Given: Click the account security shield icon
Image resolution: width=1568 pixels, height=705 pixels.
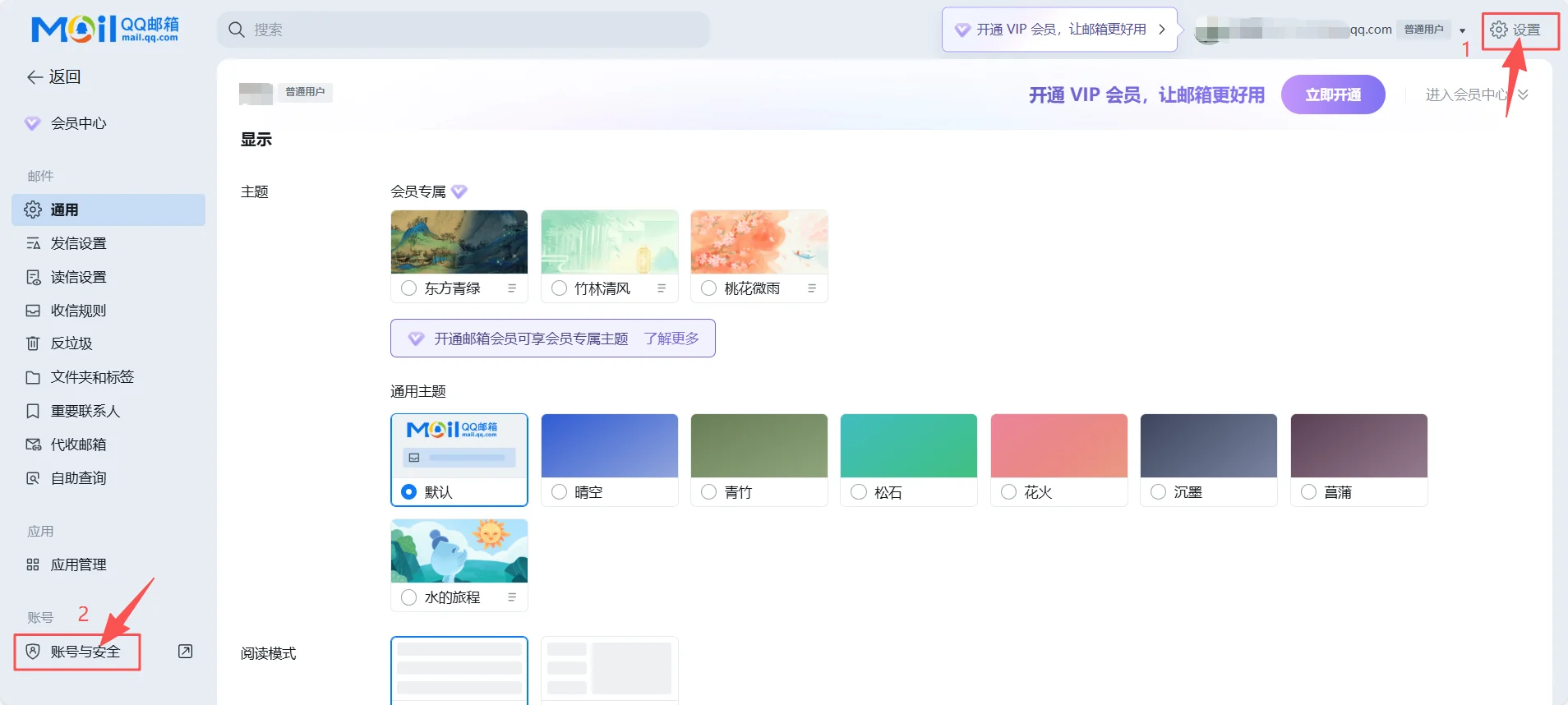Looking at the screenshot, I should (33, 652).
